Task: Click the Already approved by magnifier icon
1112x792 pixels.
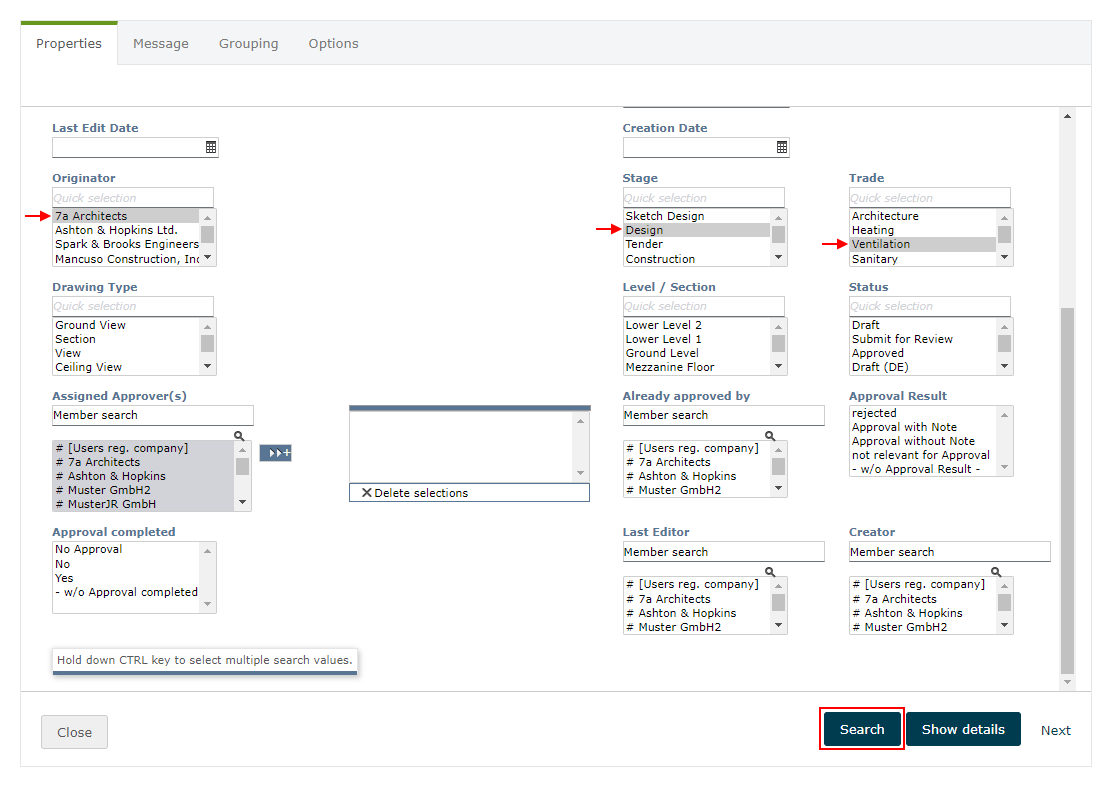Action: click(x=770, y=436)
